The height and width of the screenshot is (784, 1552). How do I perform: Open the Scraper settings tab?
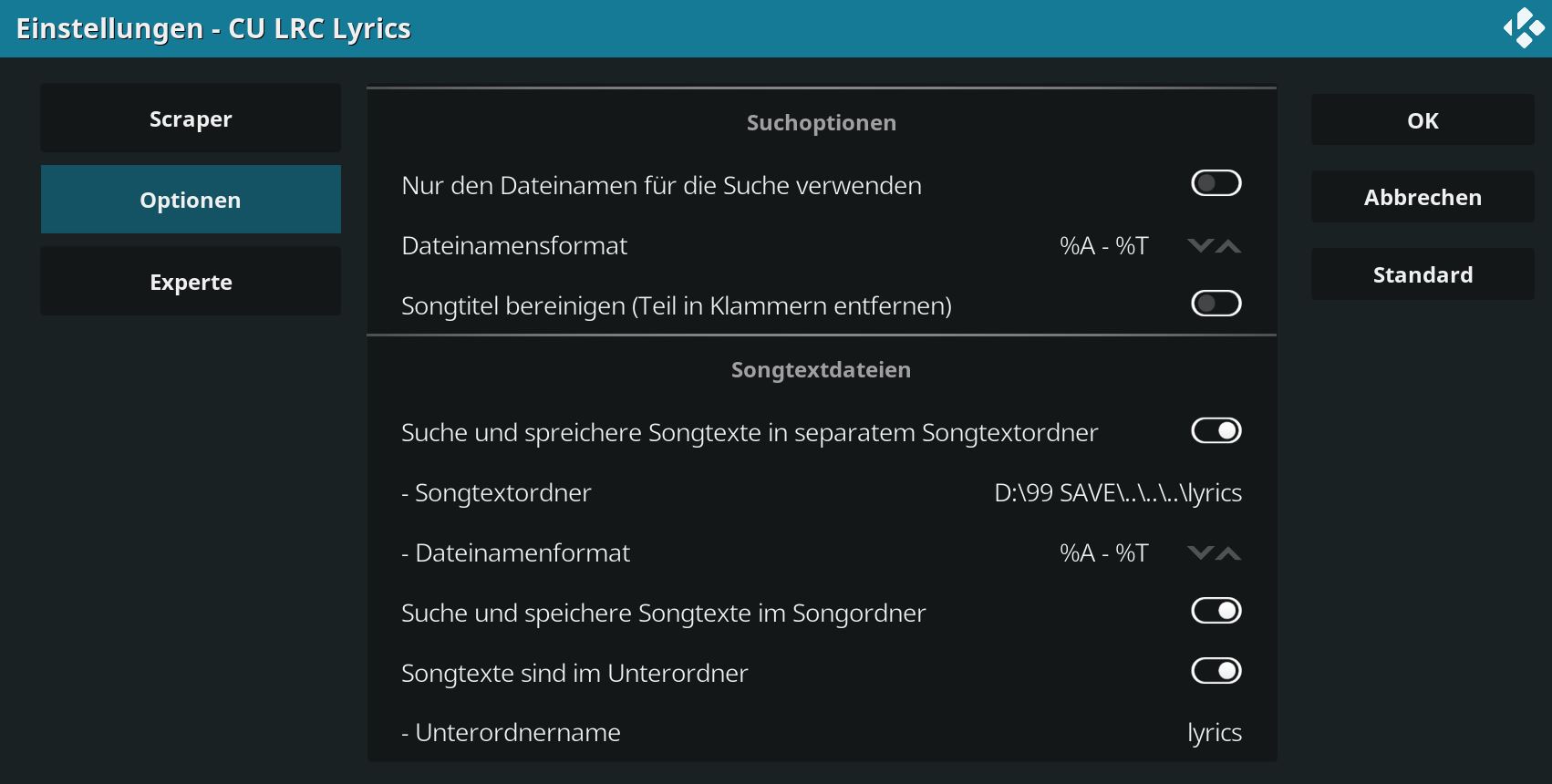(x=191, y=118)
